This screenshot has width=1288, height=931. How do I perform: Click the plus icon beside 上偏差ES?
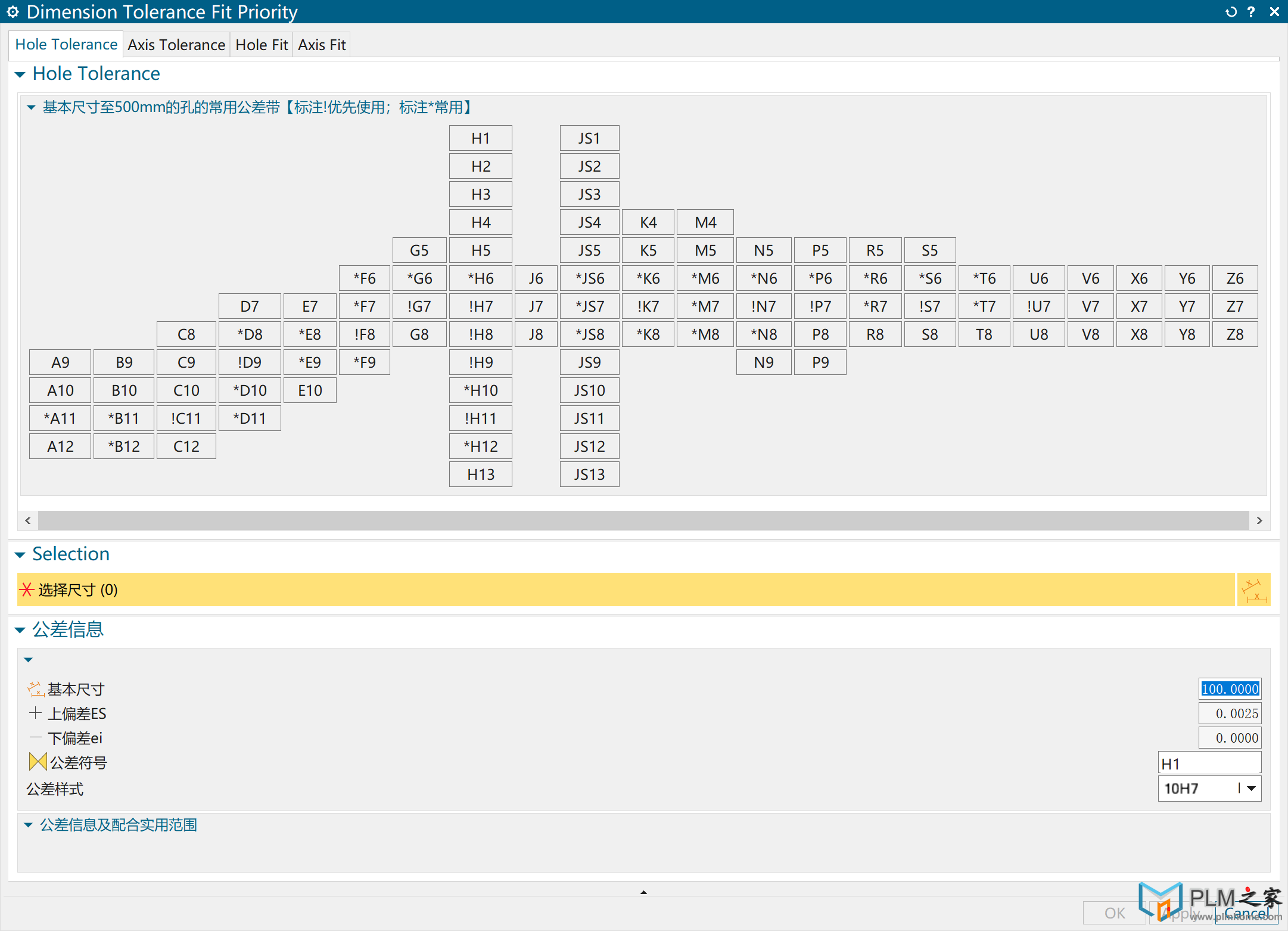pyautogui.click(x=35, y=713)
